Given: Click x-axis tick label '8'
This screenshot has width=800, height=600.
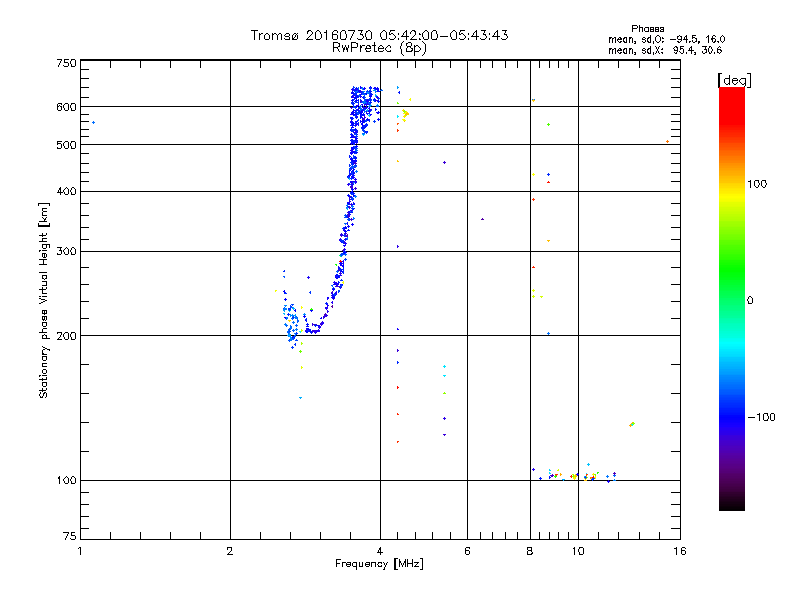Looking at the screenshot, I should click(530, 551).
